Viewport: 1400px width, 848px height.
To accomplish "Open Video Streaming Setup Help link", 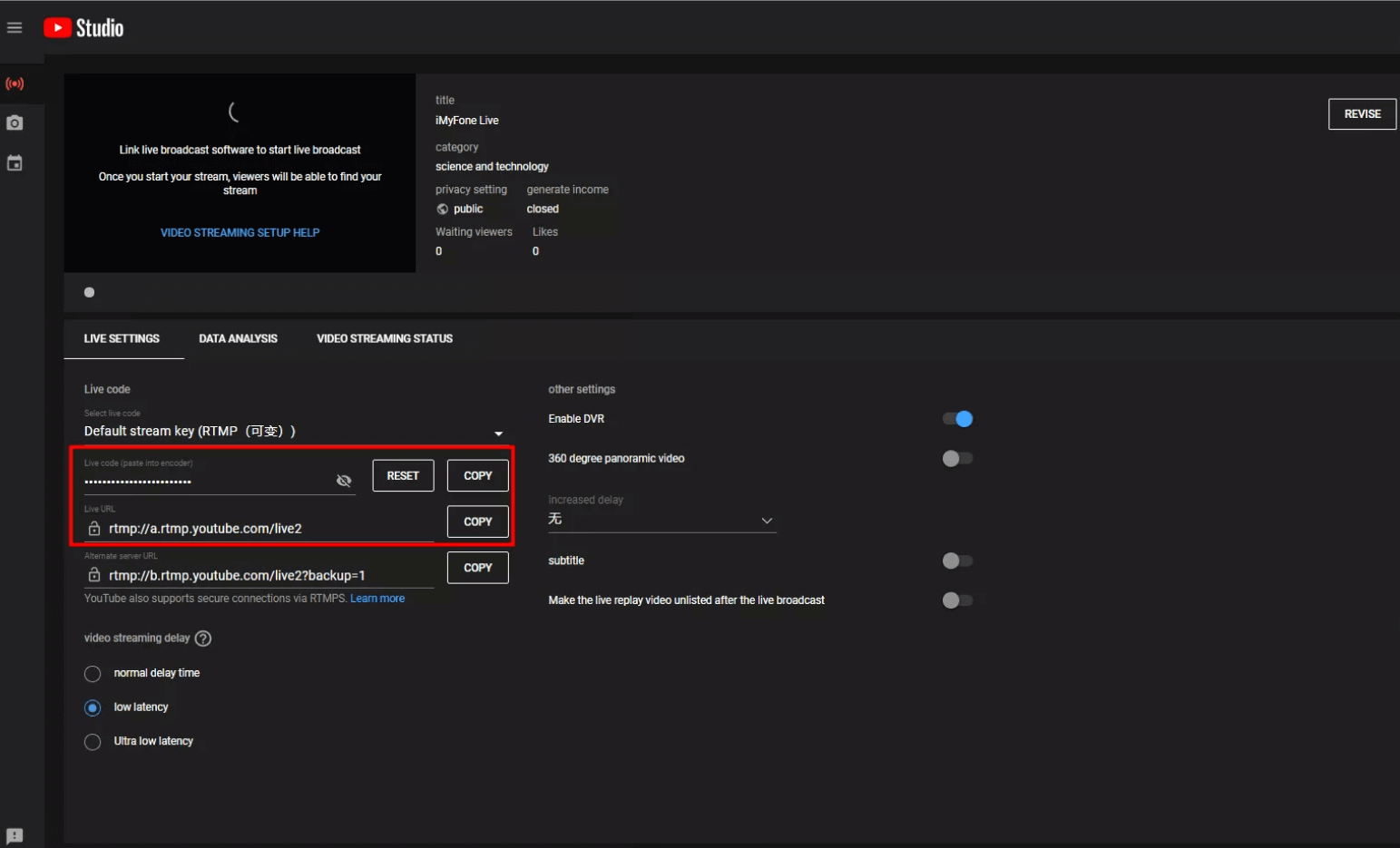I will pyautogui.click(x=240, y=233).
